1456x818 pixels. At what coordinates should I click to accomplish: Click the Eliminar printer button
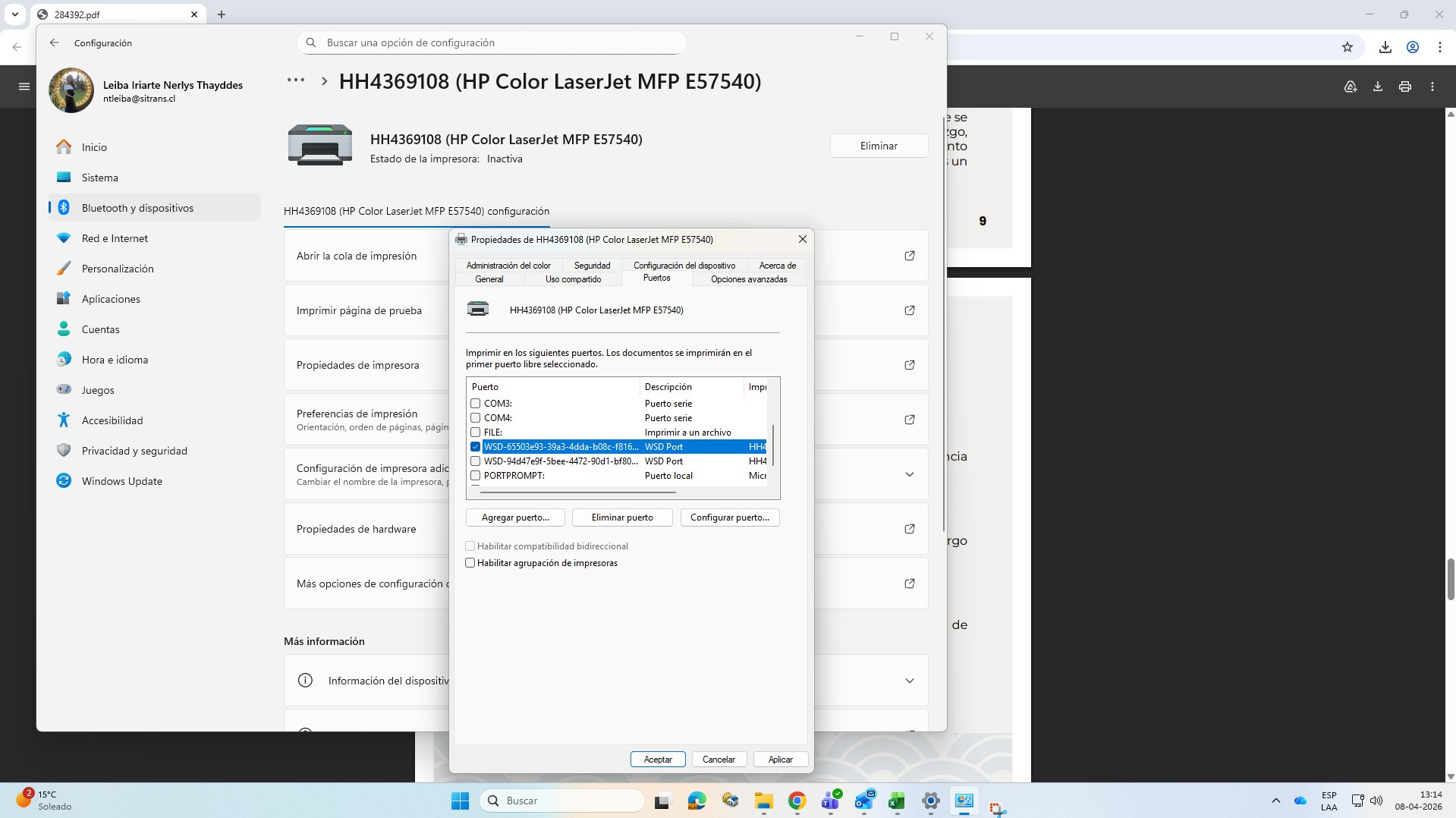879,146
